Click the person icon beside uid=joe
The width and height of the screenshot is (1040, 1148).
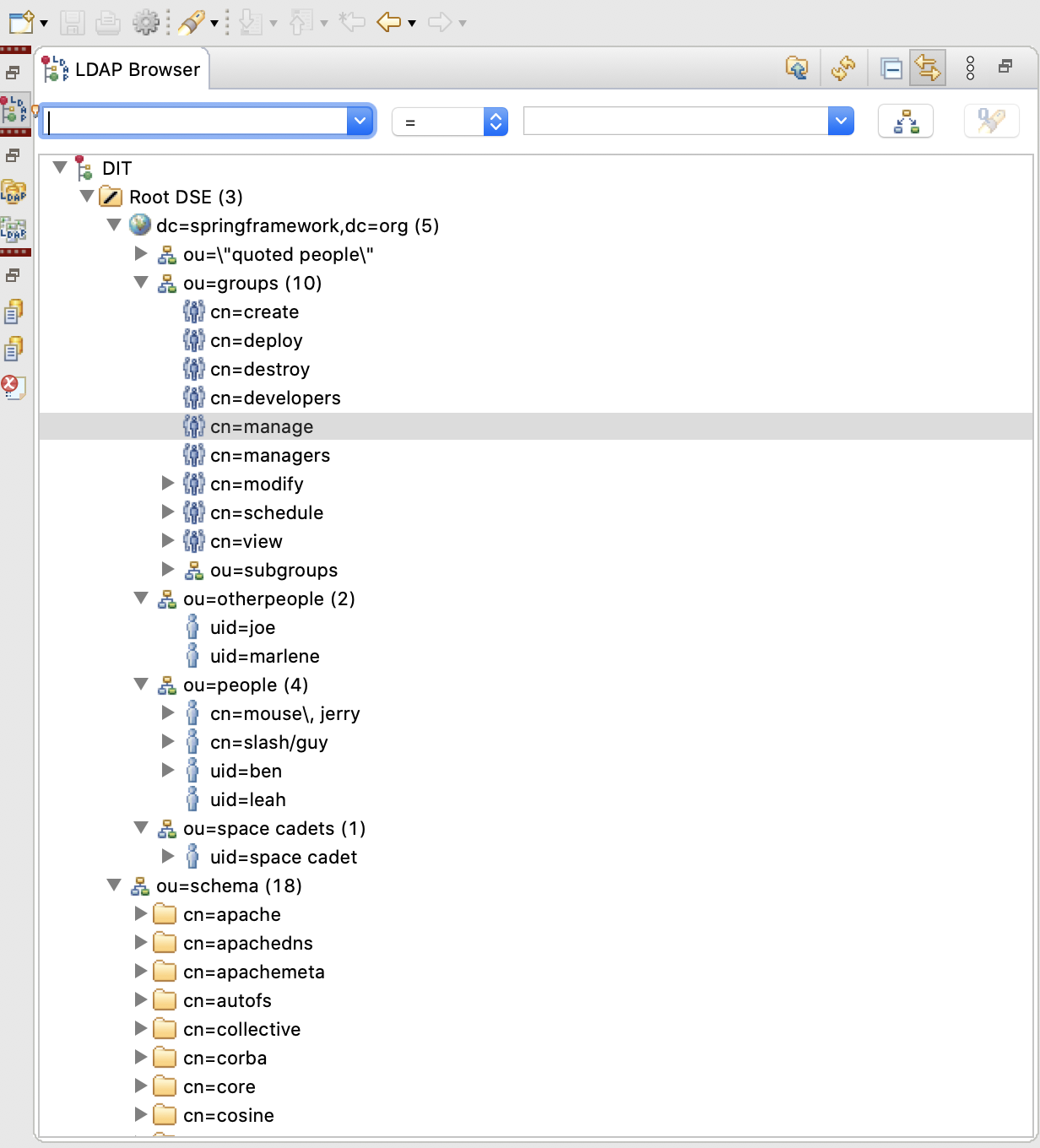click(x=193, y=627)
